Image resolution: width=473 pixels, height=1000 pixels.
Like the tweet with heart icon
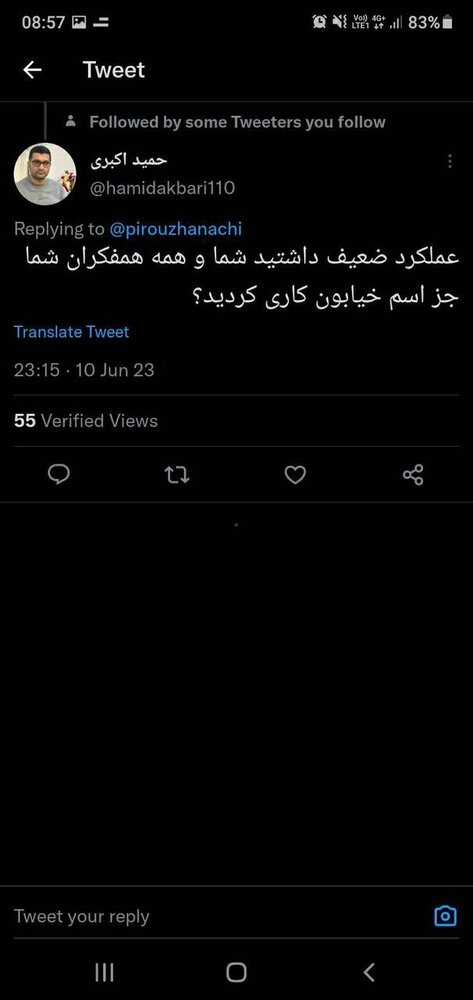click(x=295, y=474)
